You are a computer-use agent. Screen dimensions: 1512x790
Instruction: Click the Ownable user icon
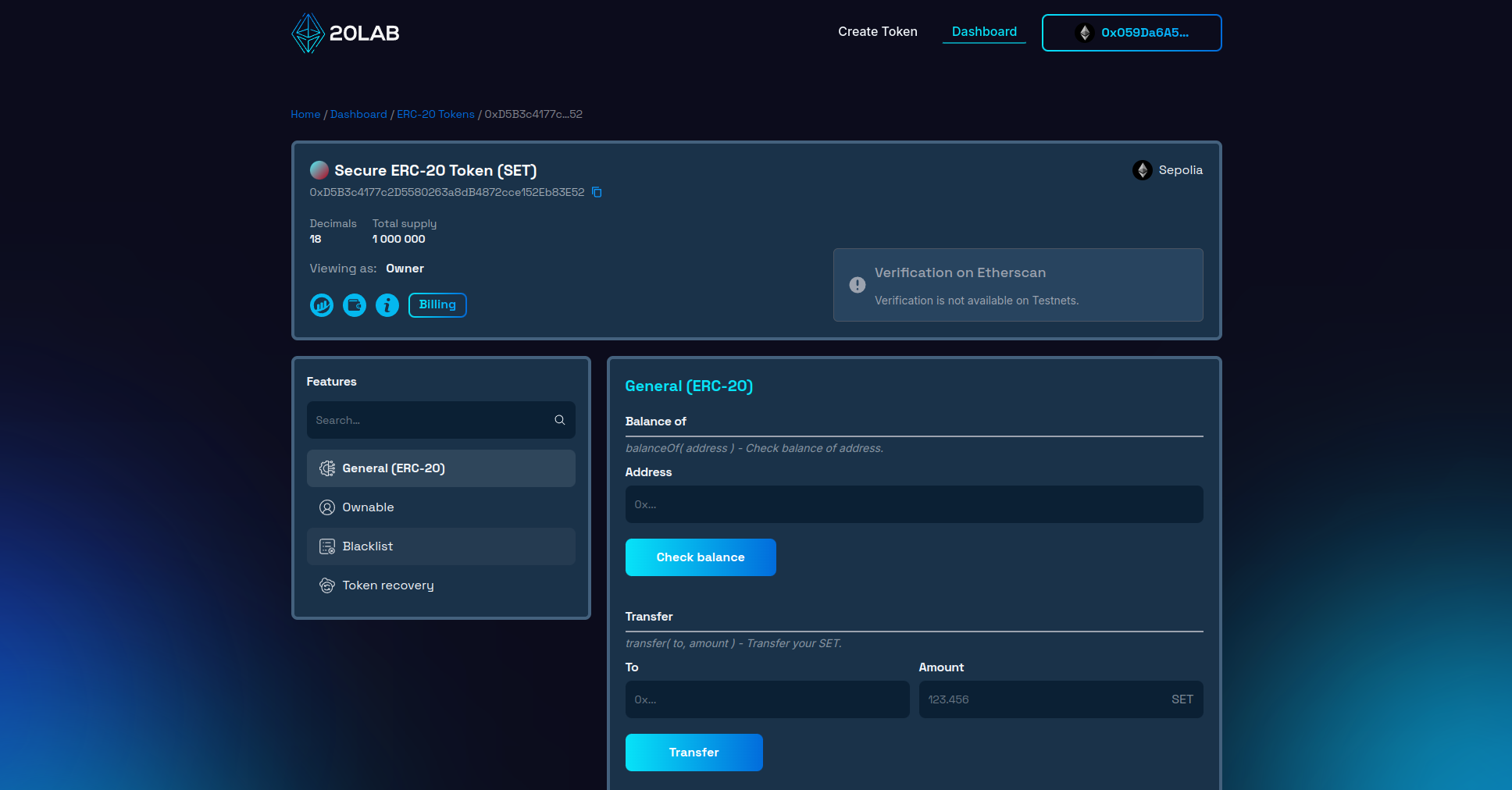tap(327, 507)
